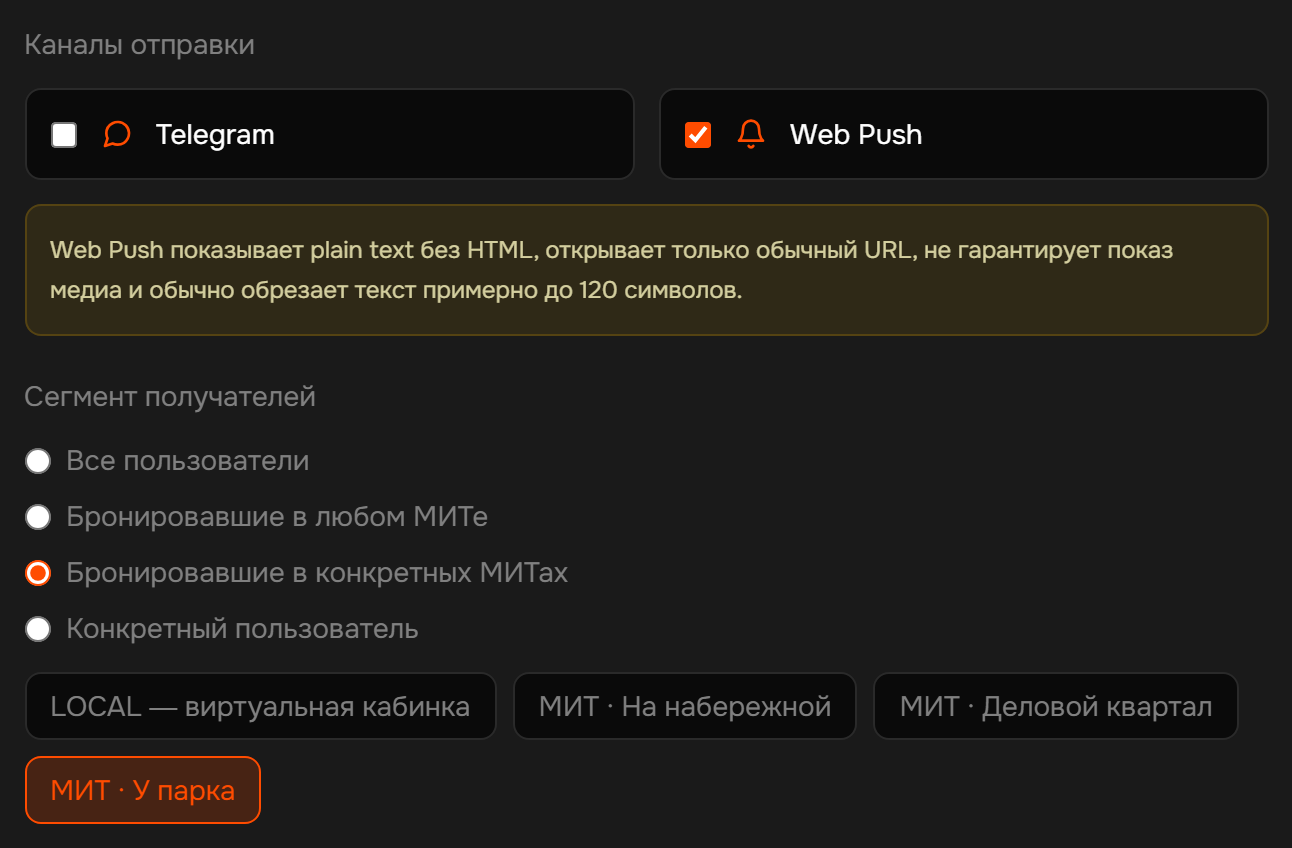Click the Web Push bell icon
This screenshot has height=848, width=1292.
(750, 134)
